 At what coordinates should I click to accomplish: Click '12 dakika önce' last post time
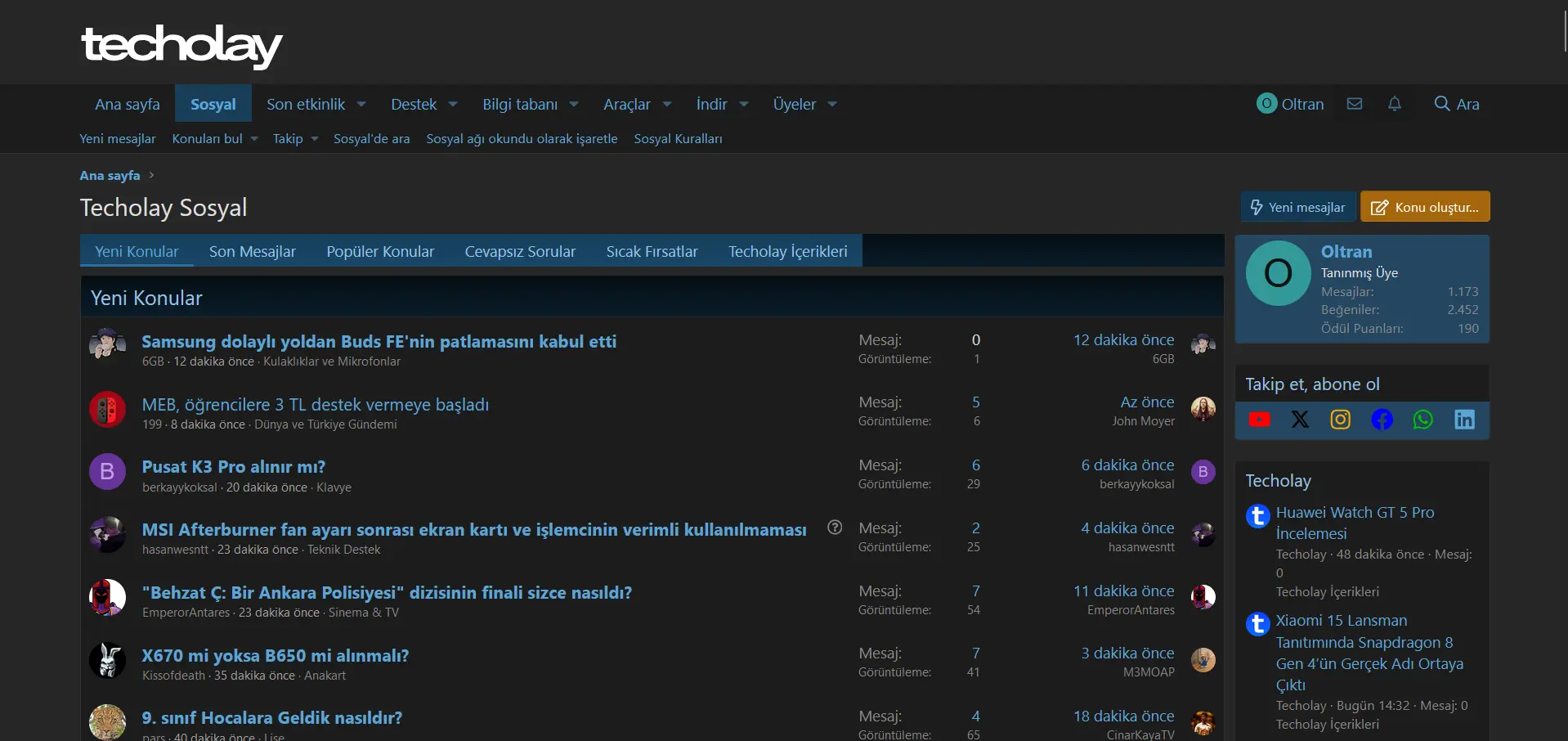coord(1124,339)
